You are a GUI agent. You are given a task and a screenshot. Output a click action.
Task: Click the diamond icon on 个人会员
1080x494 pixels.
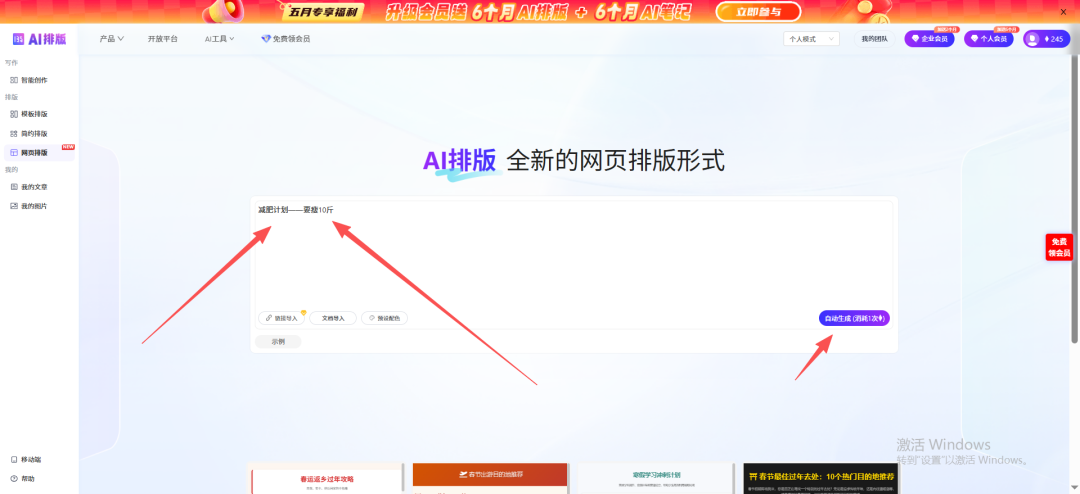[x=975, y=39]
